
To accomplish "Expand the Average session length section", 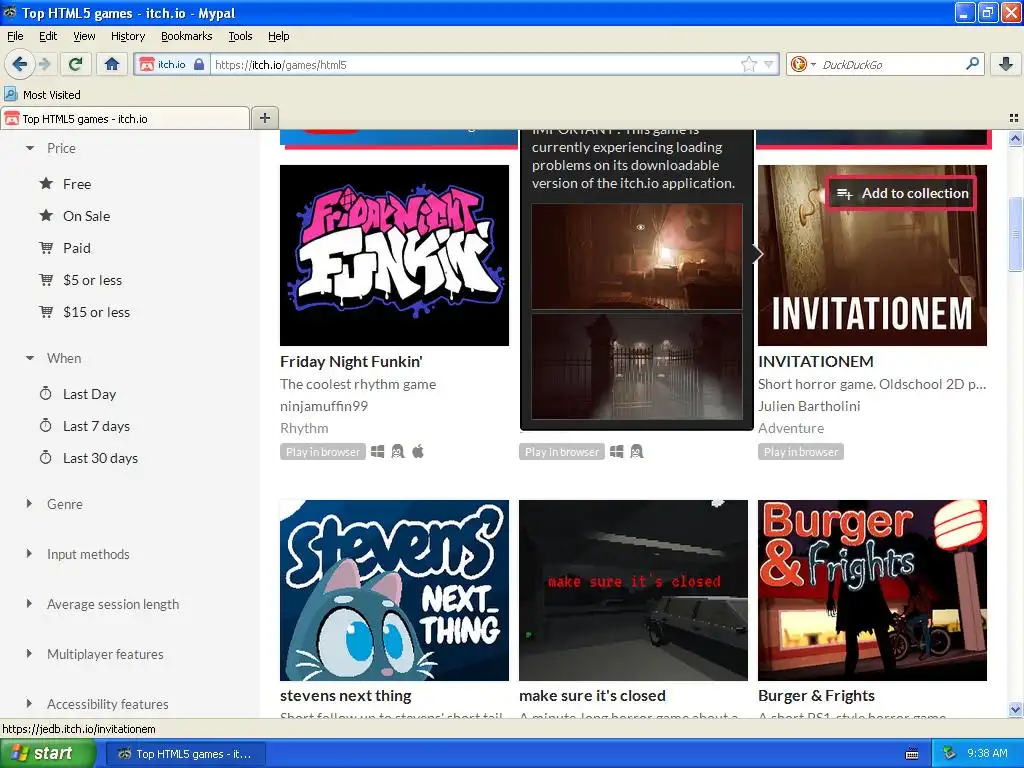I will 103,604.
